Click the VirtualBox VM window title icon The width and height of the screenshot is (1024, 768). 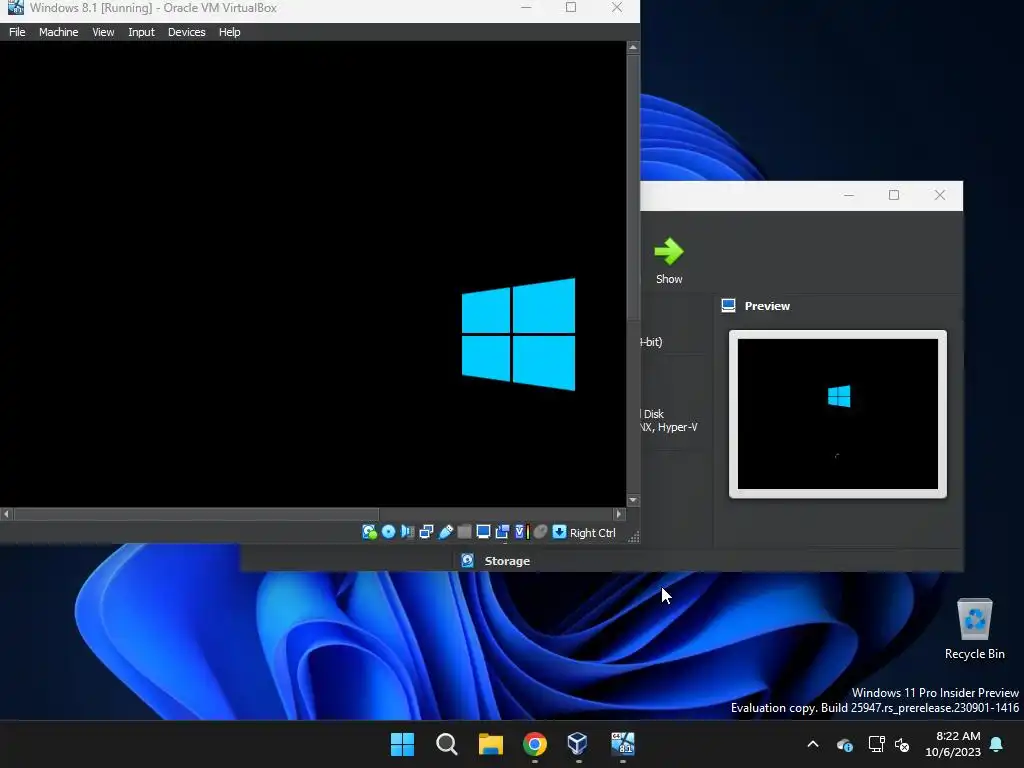pos(15,8)
